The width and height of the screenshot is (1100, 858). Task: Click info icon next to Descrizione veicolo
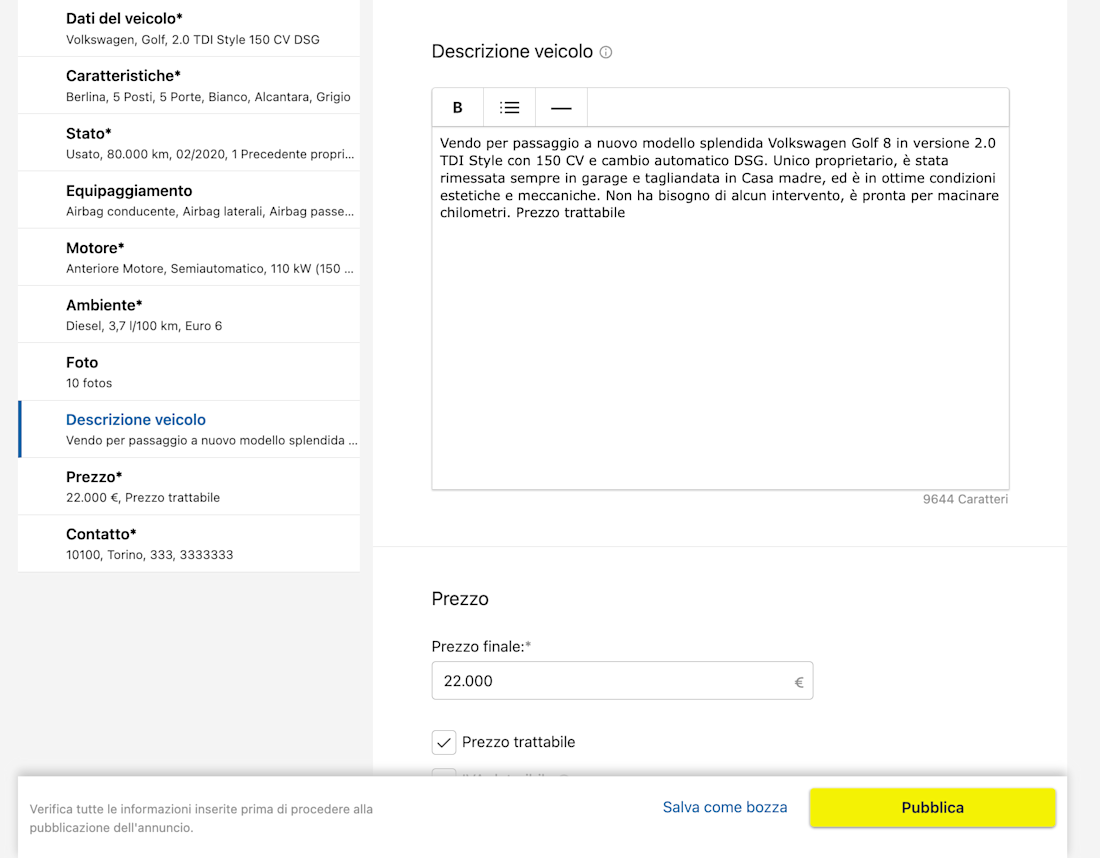coord(606,52)
